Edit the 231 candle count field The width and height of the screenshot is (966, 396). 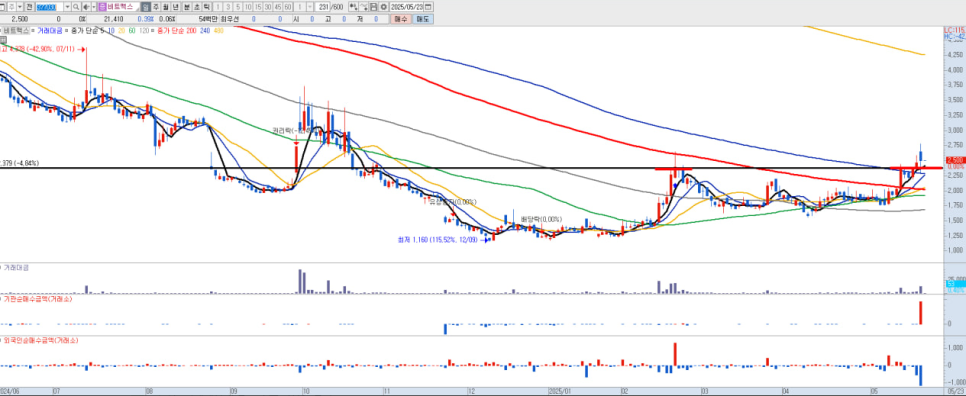click(x=324, y=7)
